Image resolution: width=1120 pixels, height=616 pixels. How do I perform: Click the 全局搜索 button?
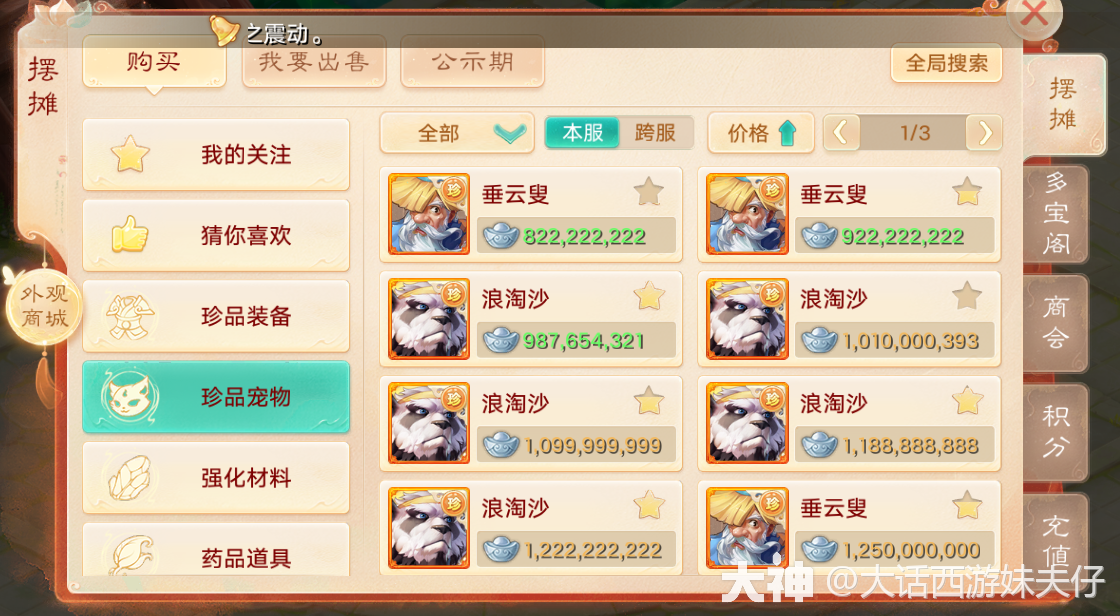click(x=946, y=64)
